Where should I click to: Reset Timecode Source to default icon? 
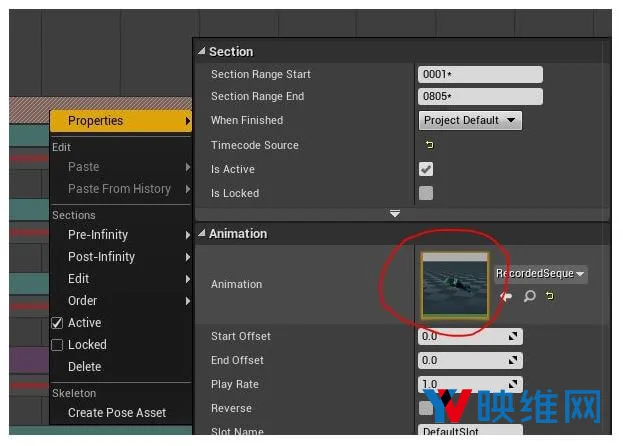pyautogui.click(x=429, y=145)
